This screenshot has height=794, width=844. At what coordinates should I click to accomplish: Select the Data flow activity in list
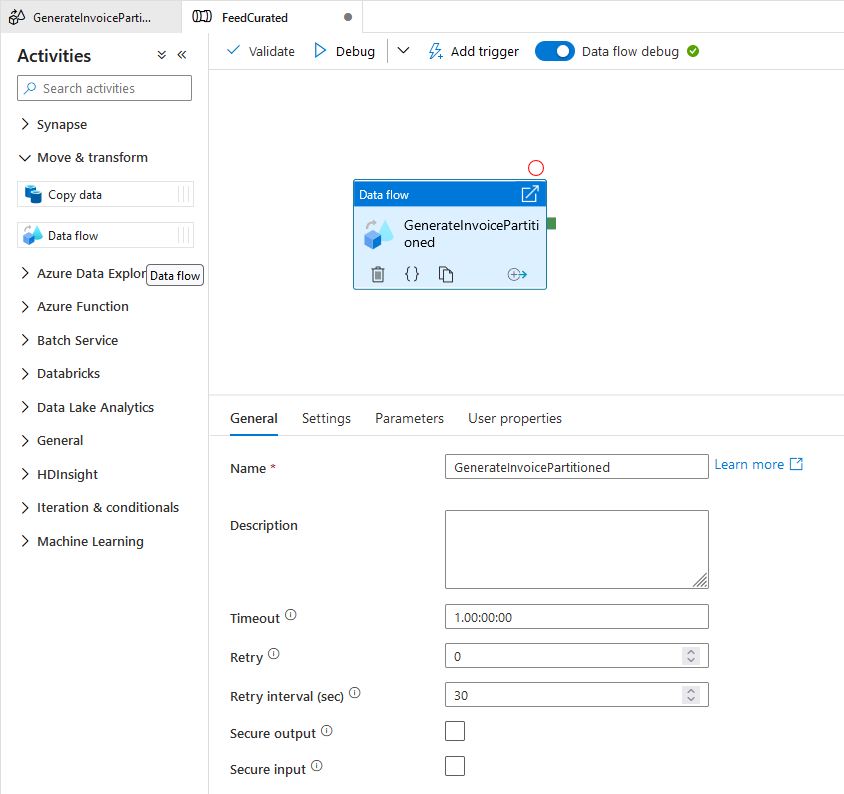(x=105, y=235)
